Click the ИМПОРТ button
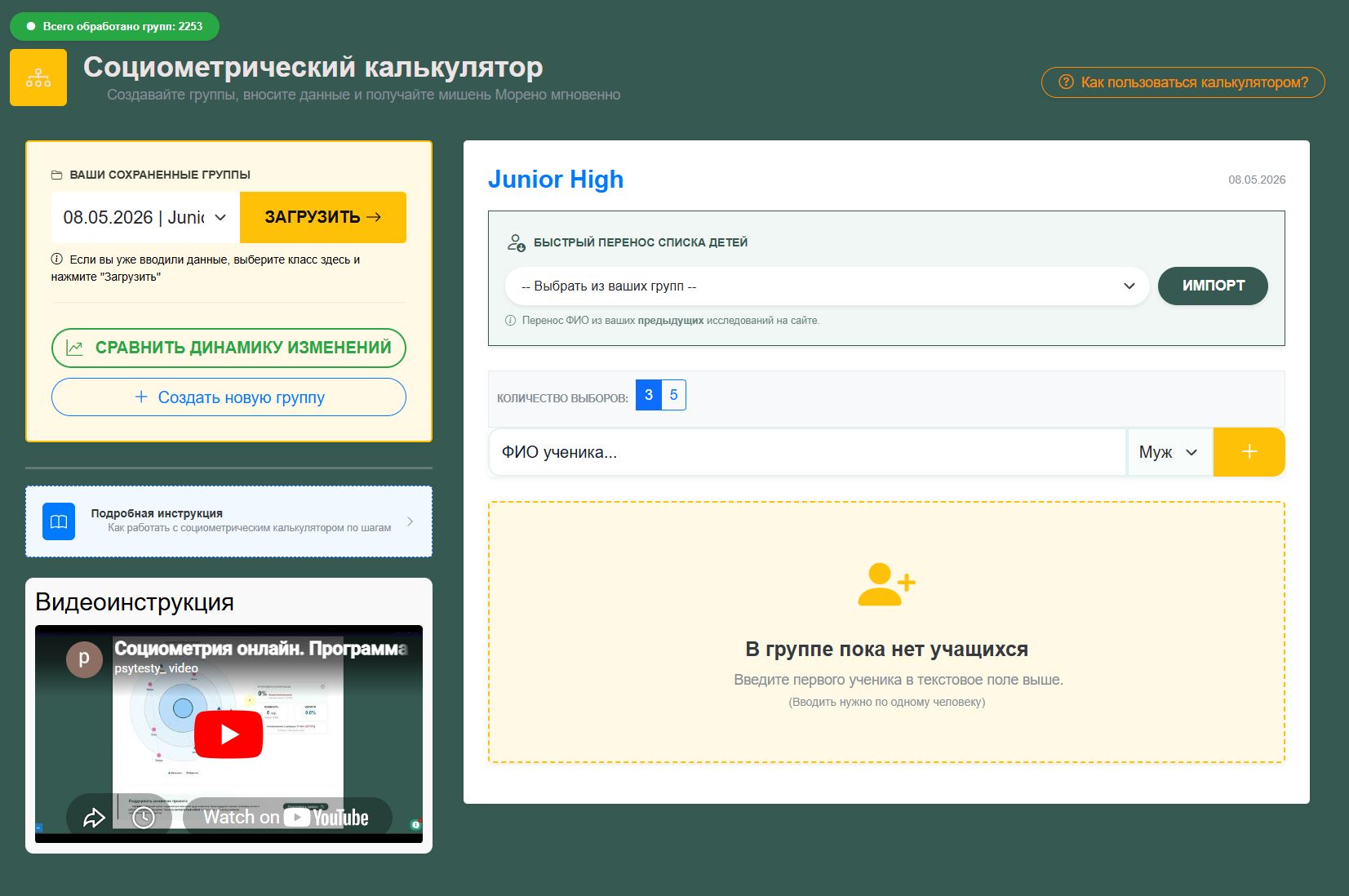The image size is (1349, 896). pos(1213,286)
